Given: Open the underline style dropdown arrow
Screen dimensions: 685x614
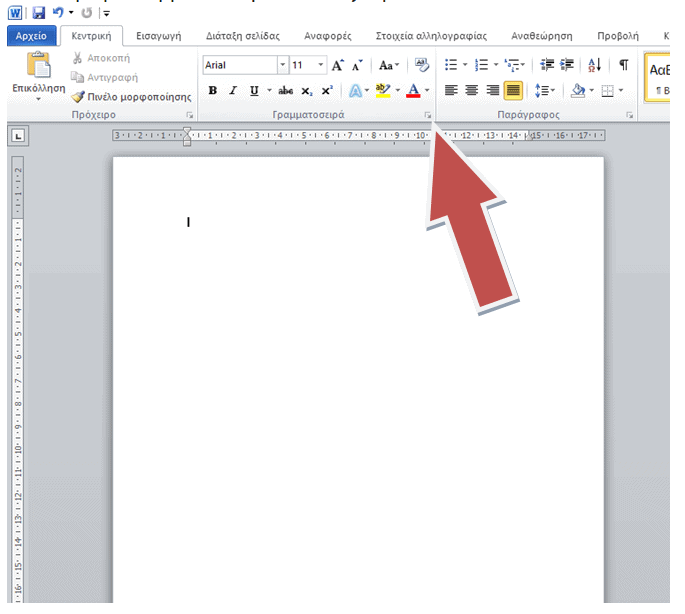Looking at the screenshot, I should coord(269,90).
